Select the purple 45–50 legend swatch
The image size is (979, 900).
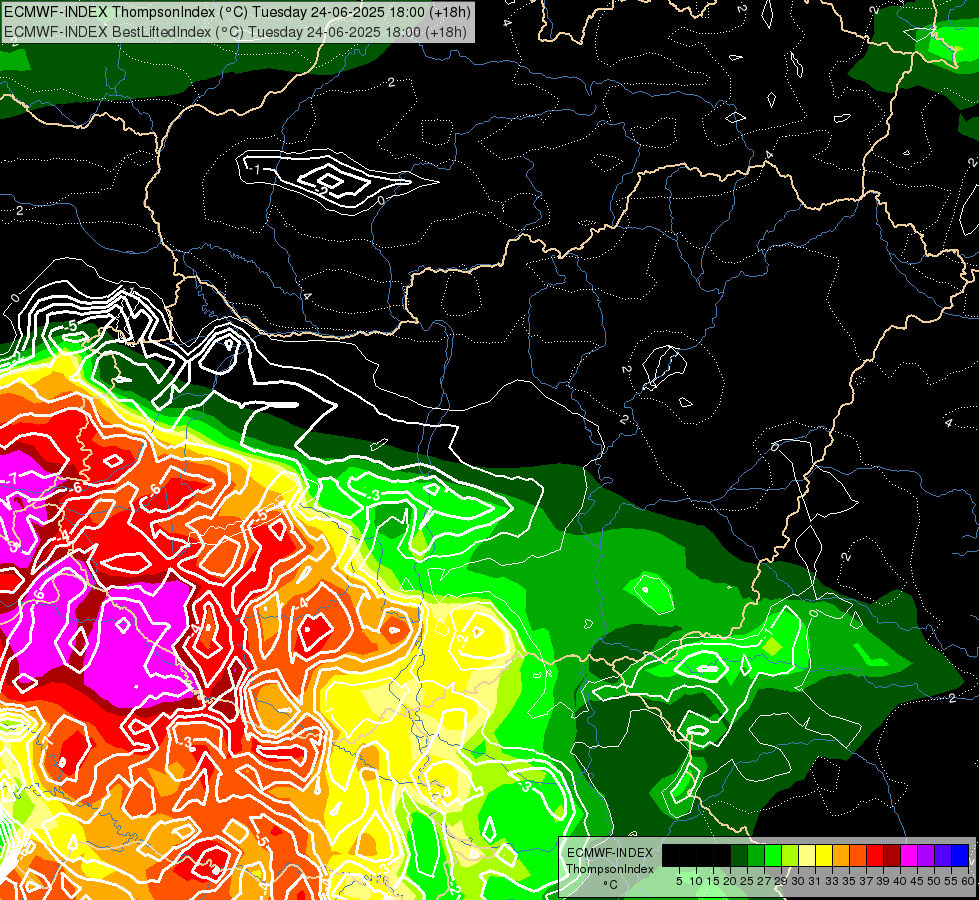click(x=926, y=855)
